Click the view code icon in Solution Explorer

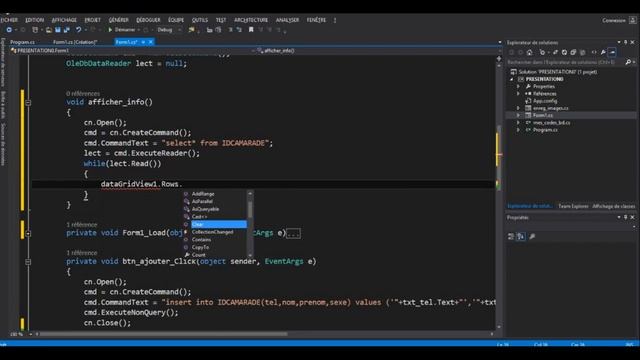pos(594,52)
